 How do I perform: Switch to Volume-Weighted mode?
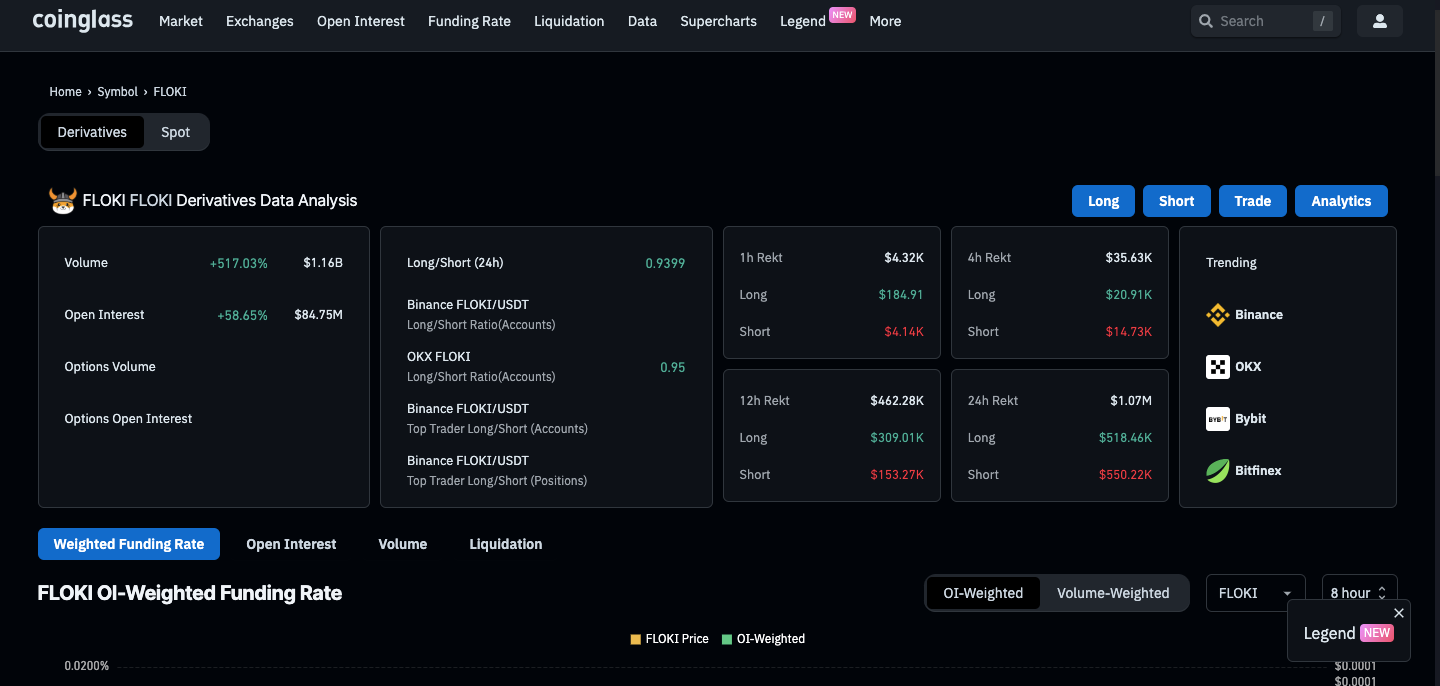pos(1113,593)
